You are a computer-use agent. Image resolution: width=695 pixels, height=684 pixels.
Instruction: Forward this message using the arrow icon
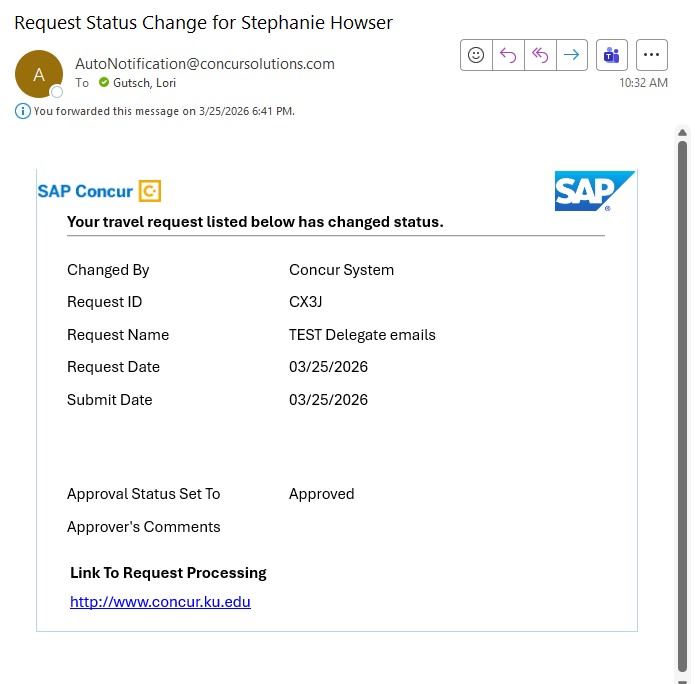coord(572,55)
